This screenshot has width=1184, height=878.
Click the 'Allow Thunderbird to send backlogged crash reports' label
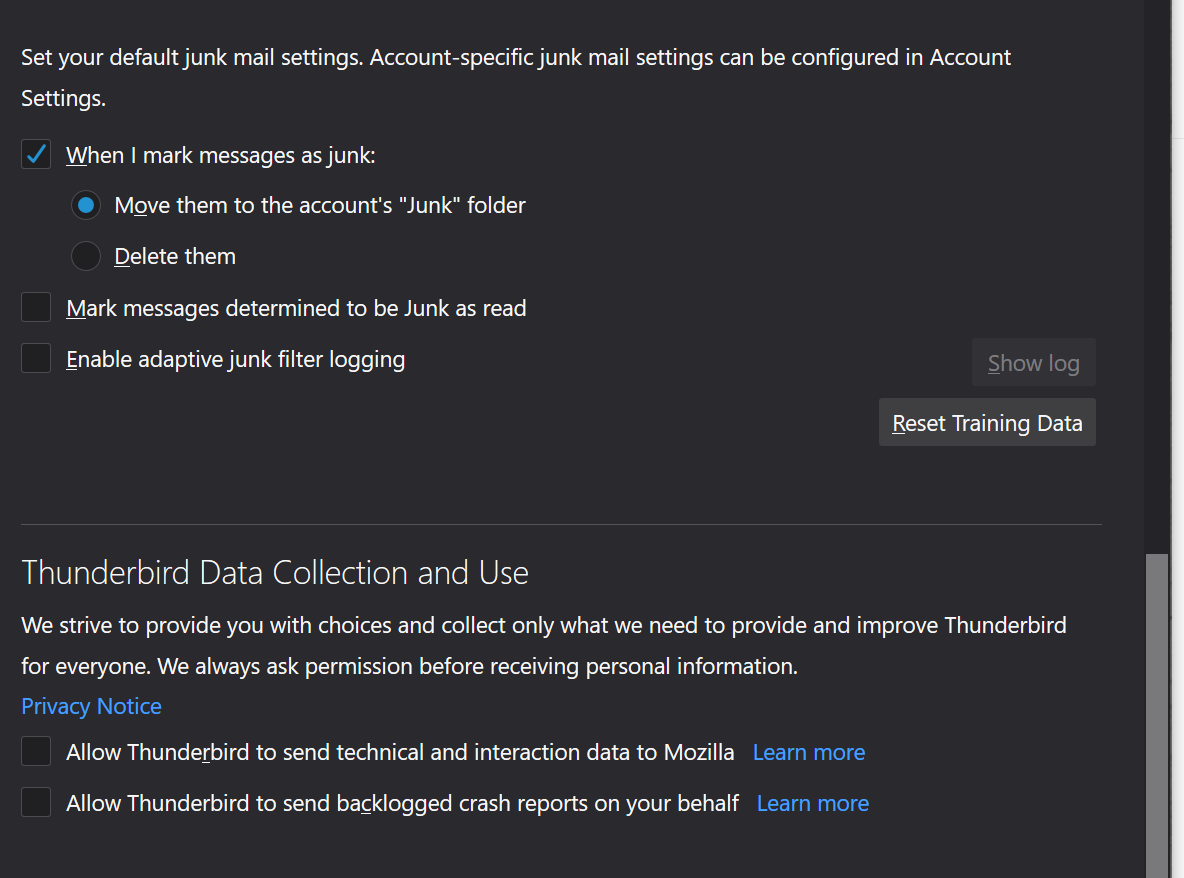402,803
